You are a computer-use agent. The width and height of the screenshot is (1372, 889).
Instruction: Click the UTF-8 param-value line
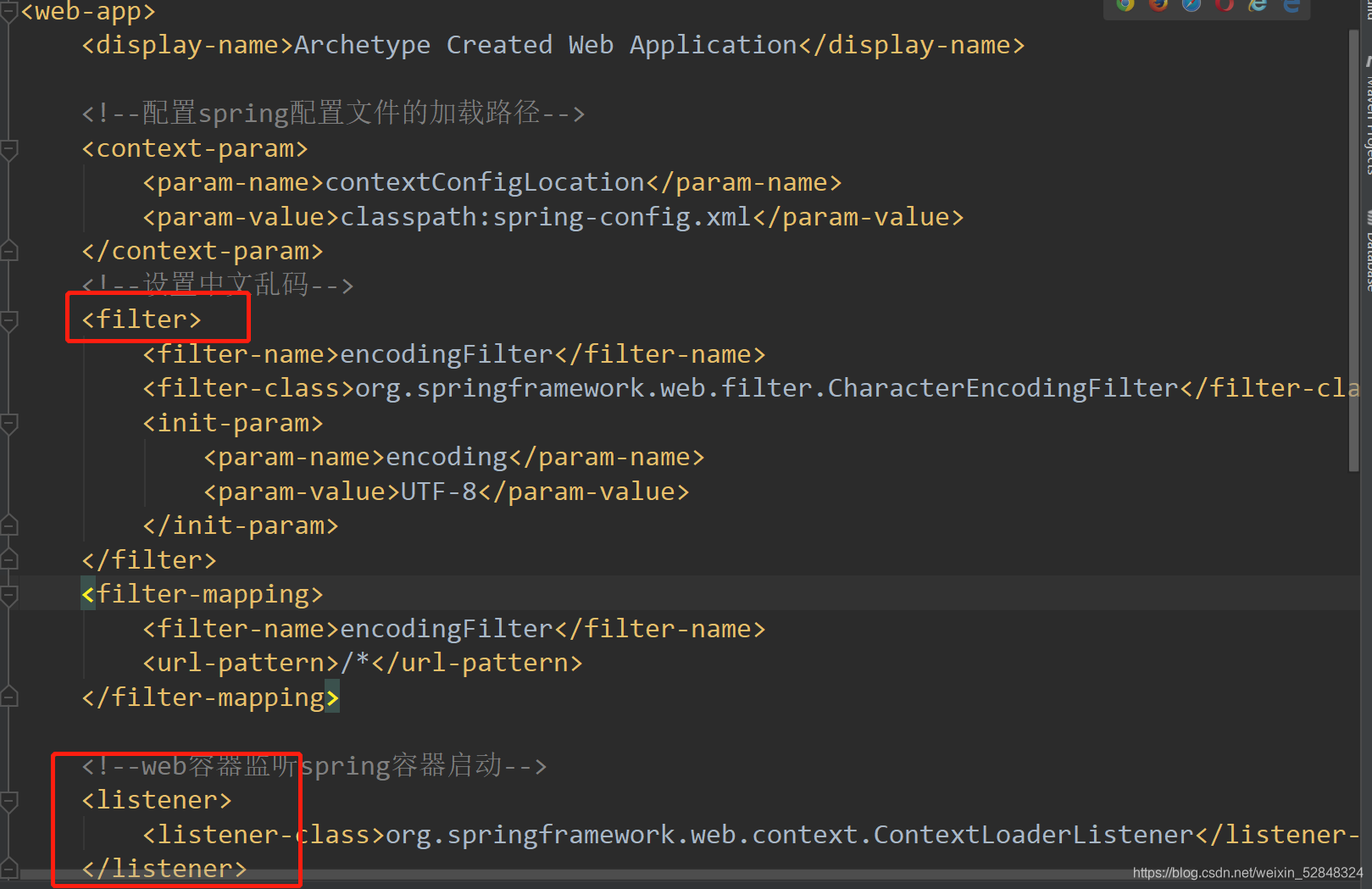tap(447, 492)
